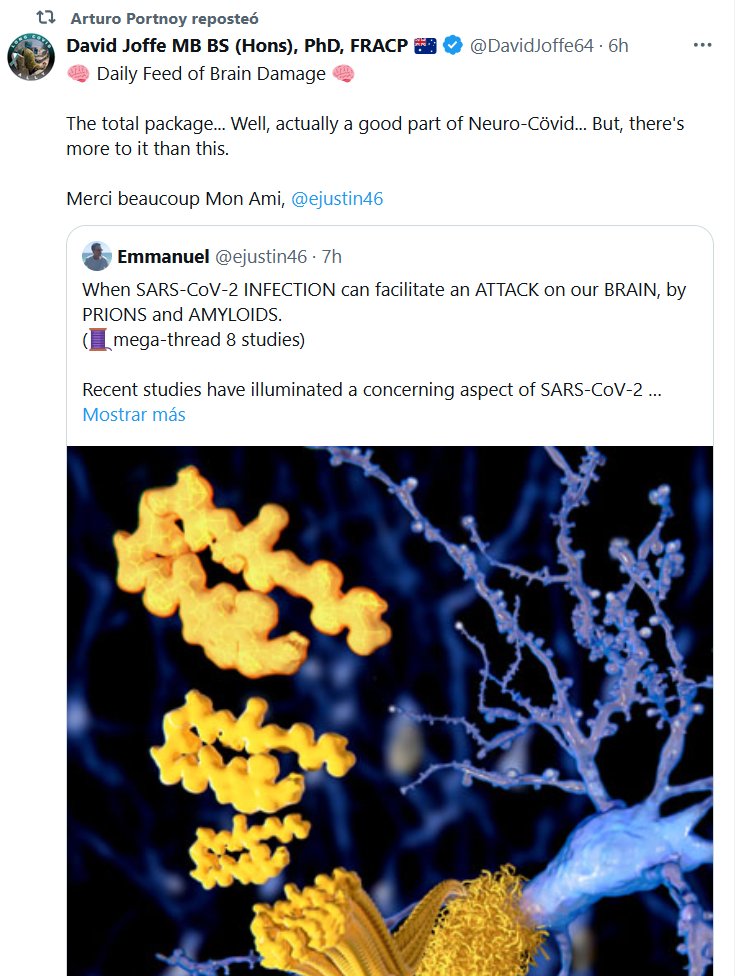The width and height of the screenshot is (742, 976).
Task: Click David Joffe's profile avatar
Action: [x=30, y=55]
